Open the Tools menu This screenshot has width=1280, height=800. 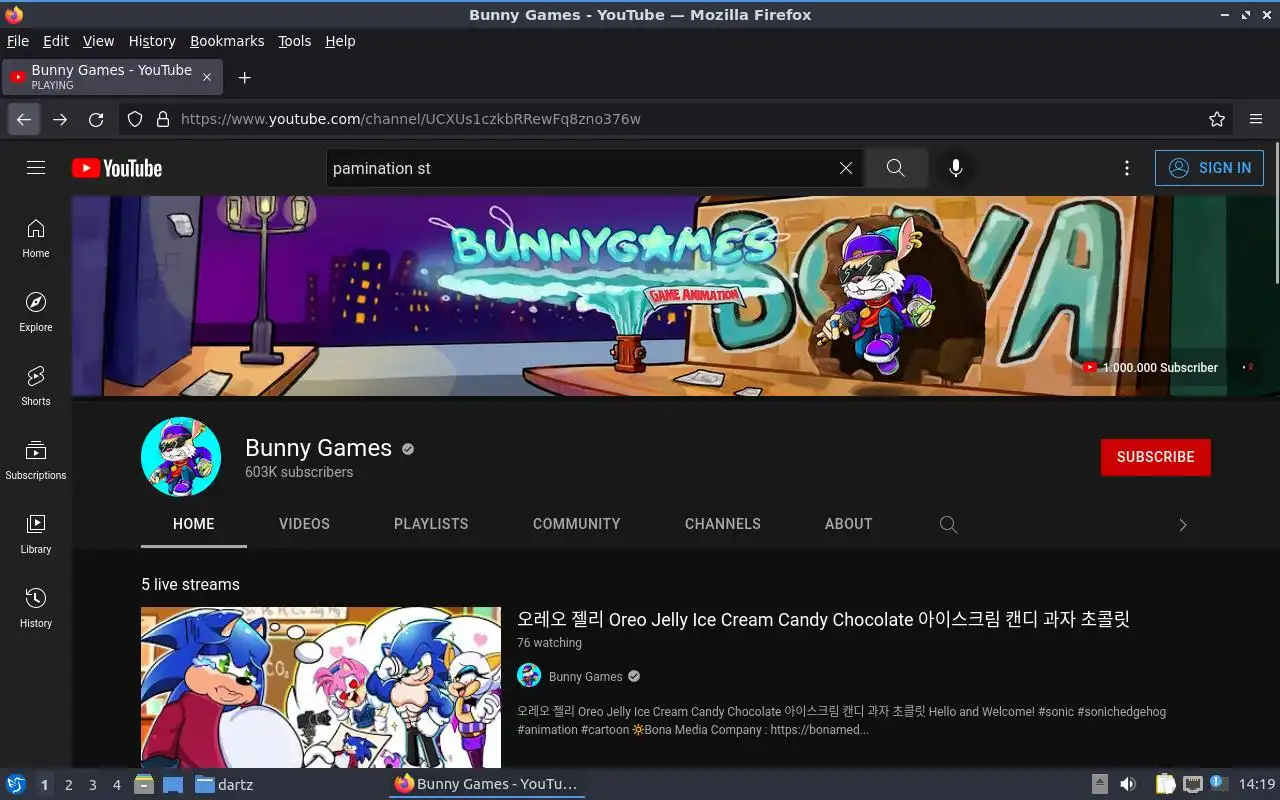[295, 41]
